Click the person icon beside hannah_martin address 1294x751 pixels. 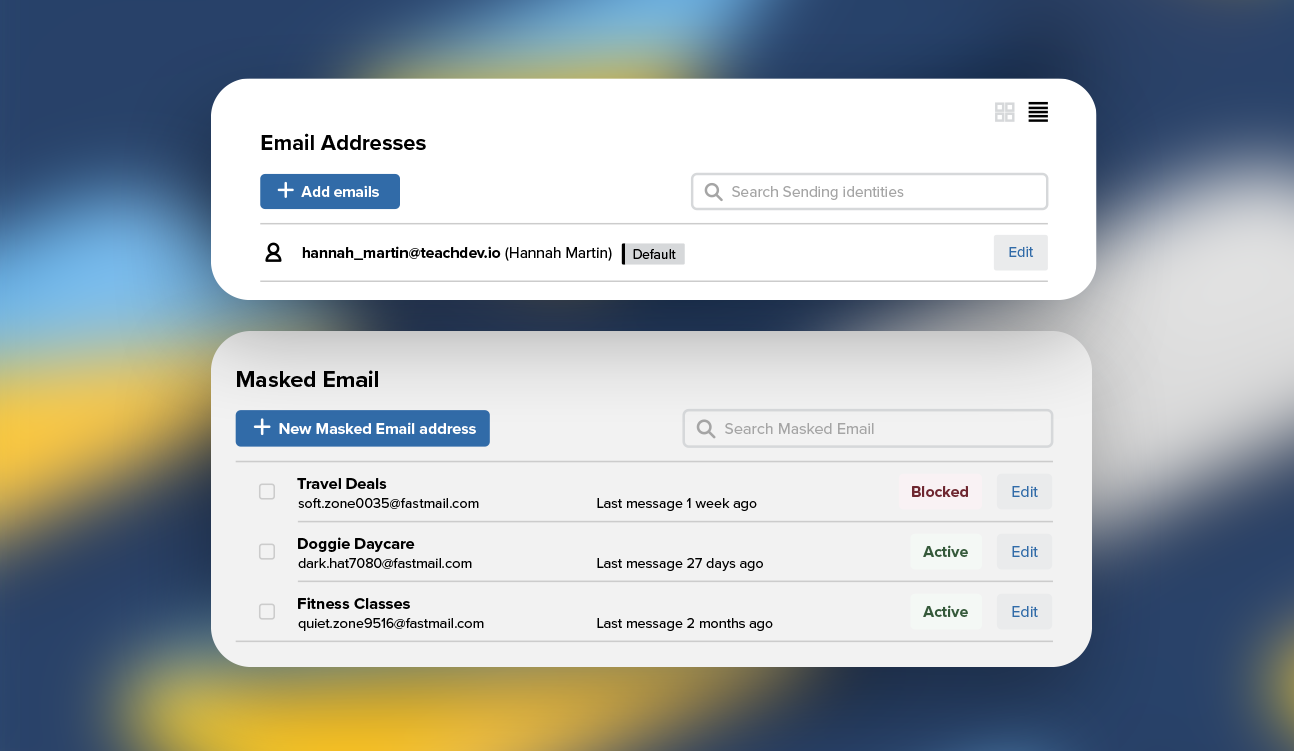tap(273, 253)
